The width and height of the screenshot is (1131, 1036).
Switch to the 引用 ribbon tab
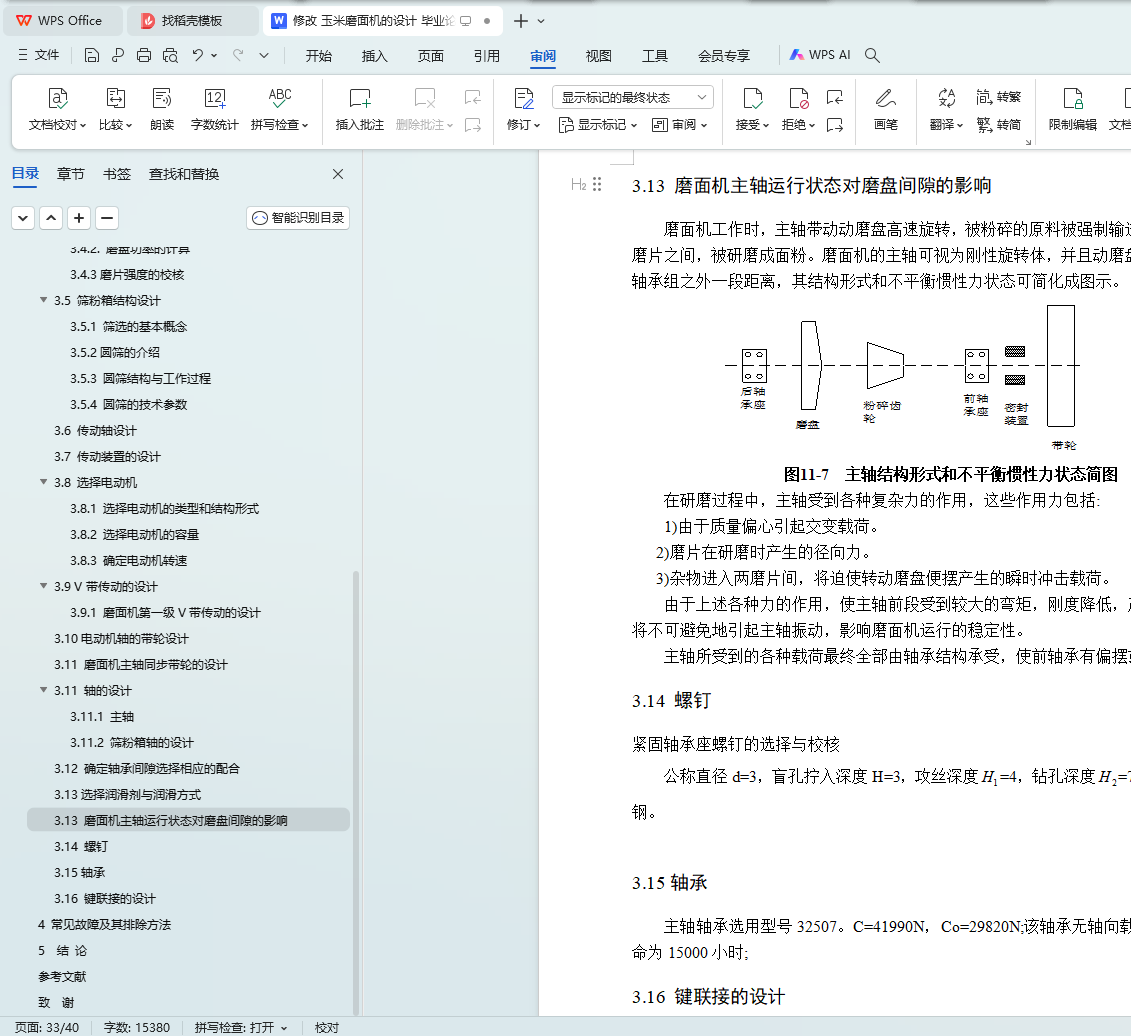[487, 56]
